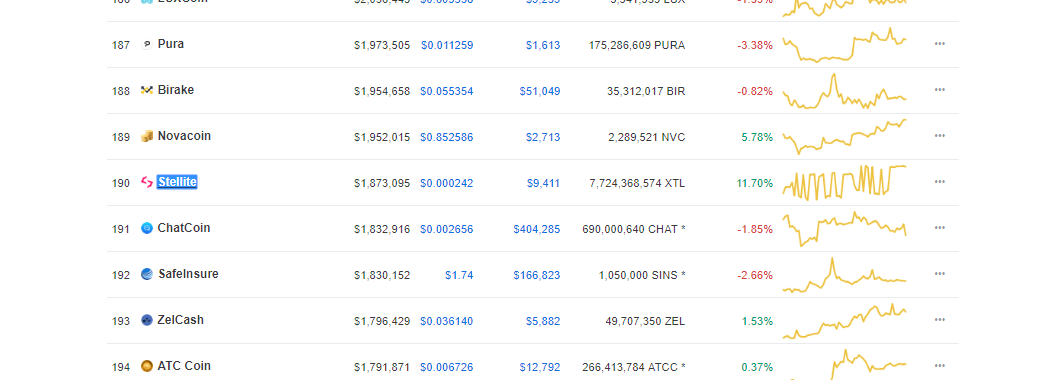Expand the three-dots menu on SafeInsure row

click(940, 274)
